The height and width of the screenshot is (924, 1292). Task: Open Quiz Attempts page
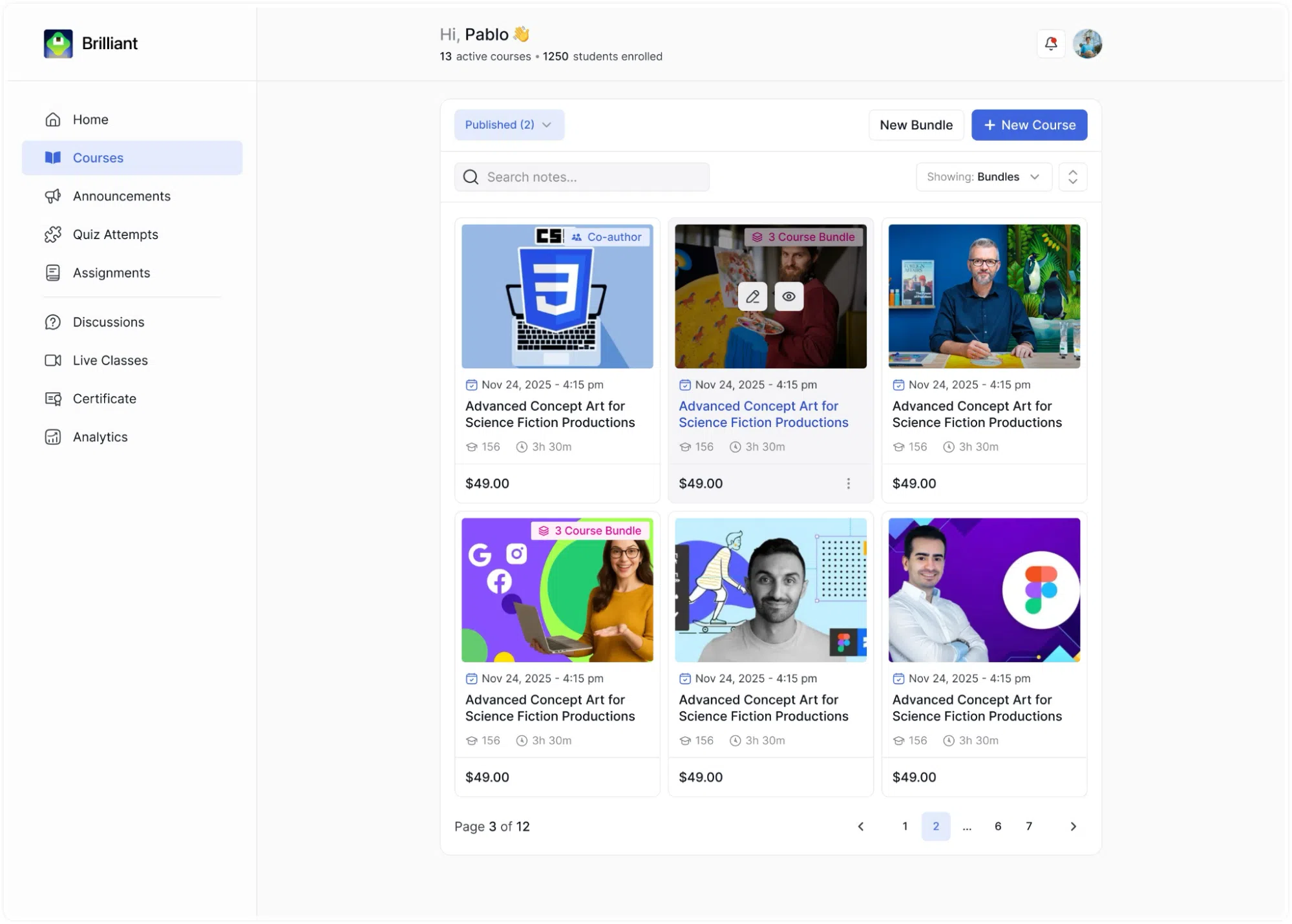(x=132, y=234)
